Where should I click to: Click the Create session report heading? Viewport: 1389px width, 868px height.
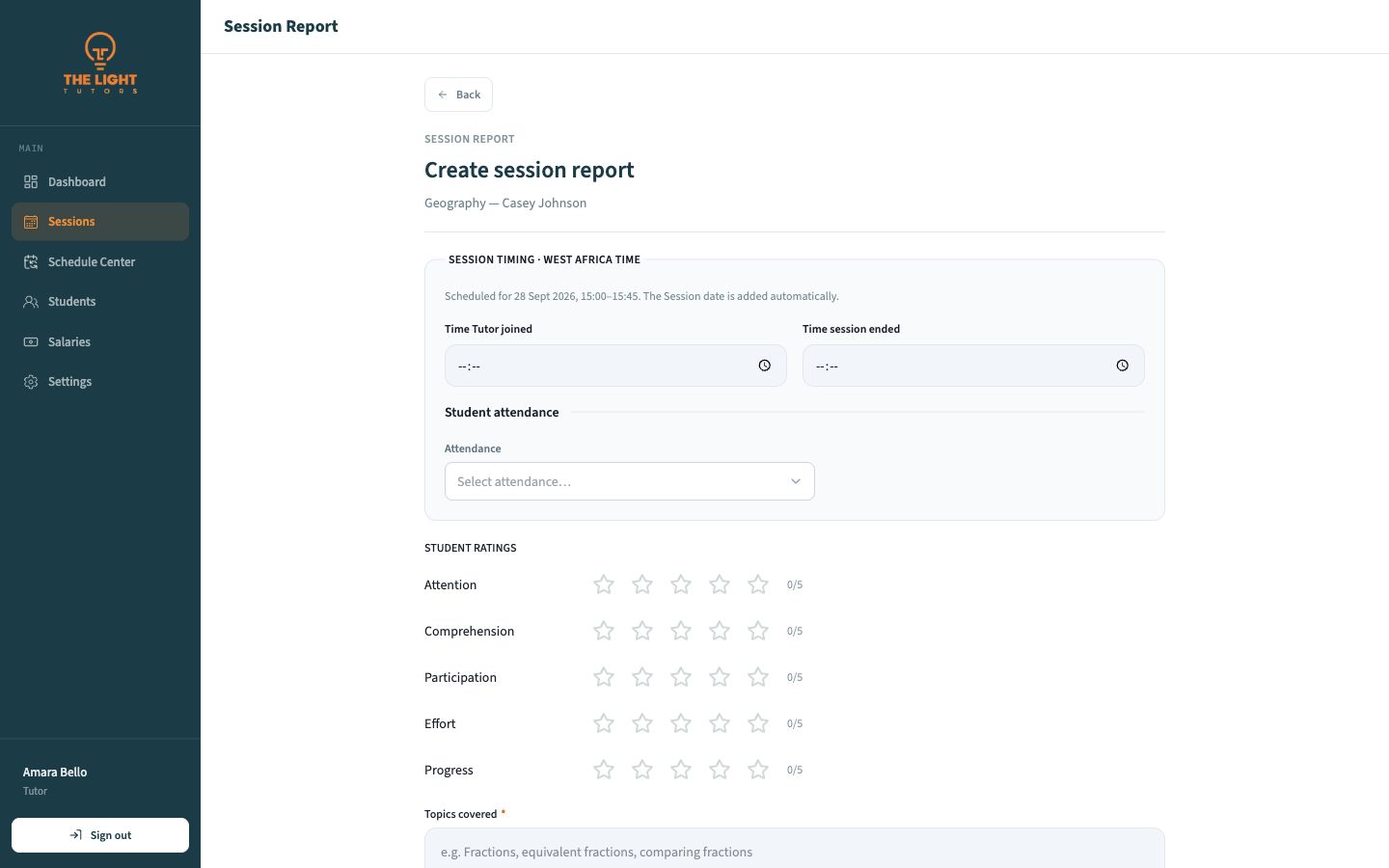(x=530, y=170)
